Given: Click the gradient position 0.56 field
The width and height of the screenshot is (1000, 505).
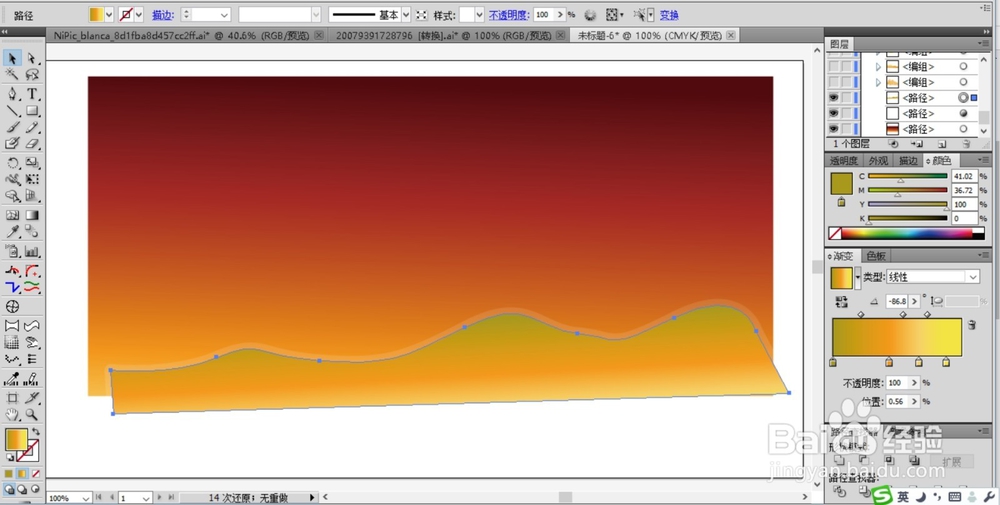Looking at the screenshot, I should click(897, 401).
